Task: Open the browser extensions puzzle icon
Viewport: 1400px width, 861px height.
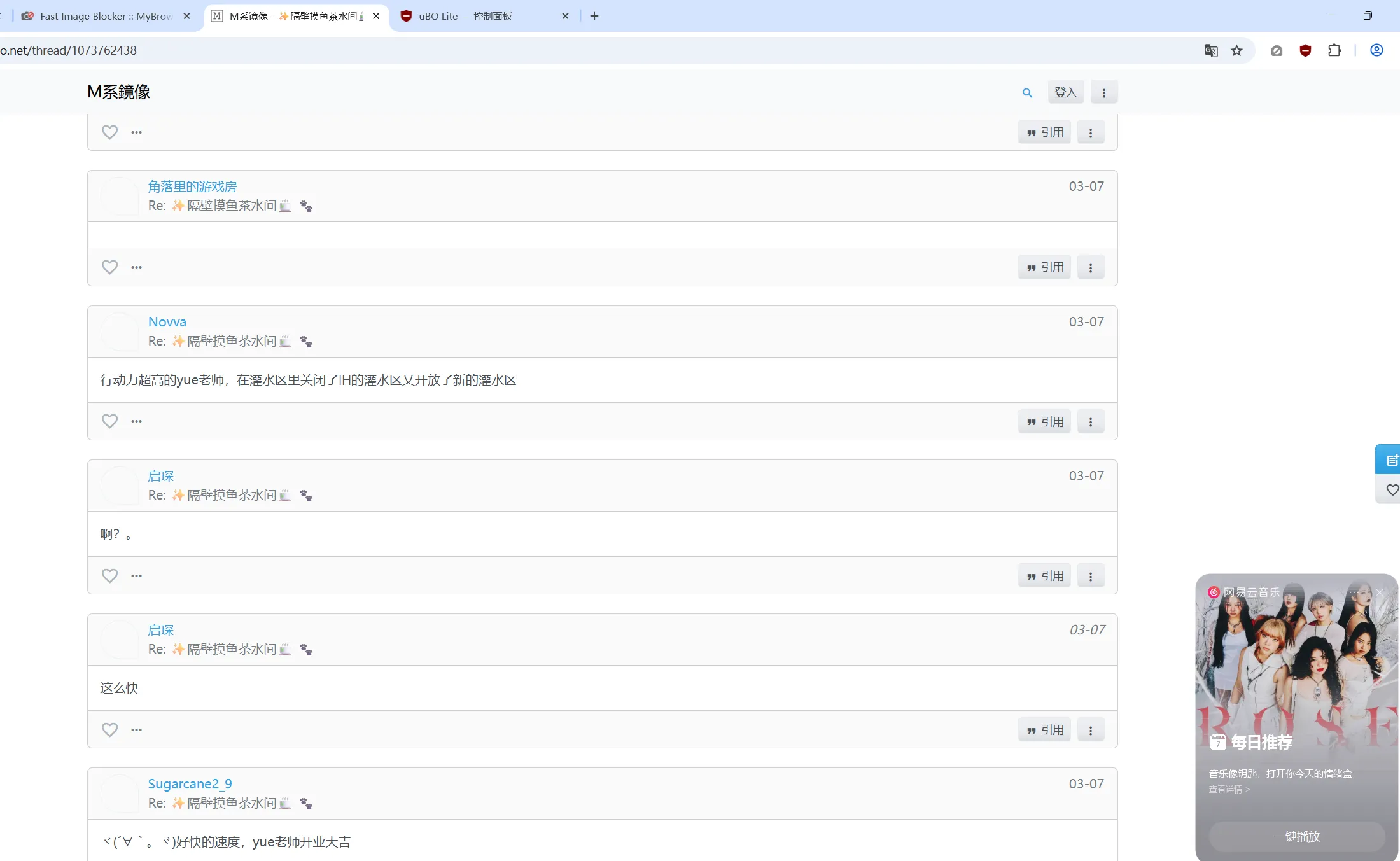Action: point(1334,50)
